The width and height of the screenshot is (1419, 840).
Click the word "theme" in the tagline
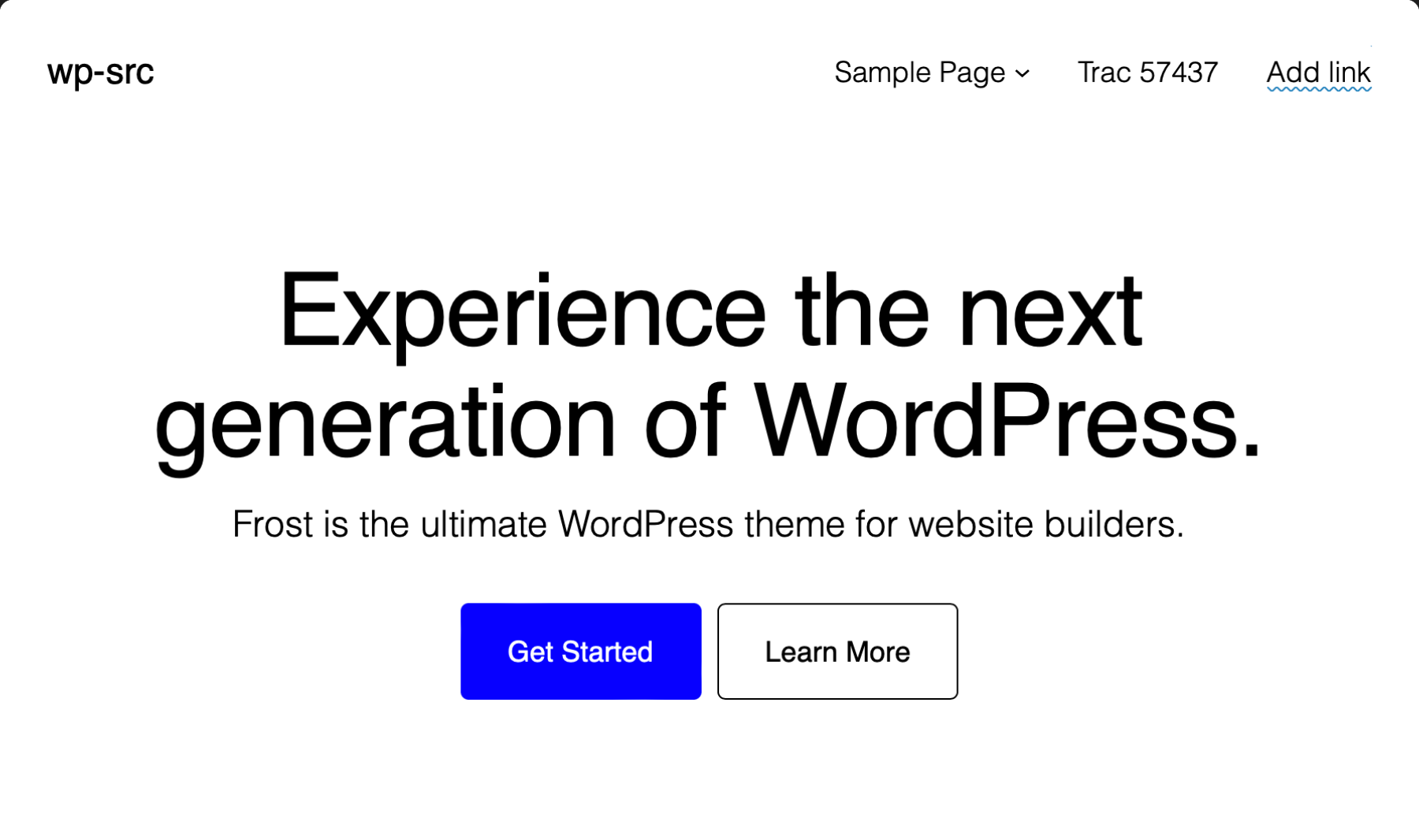(x=795, y=524)
